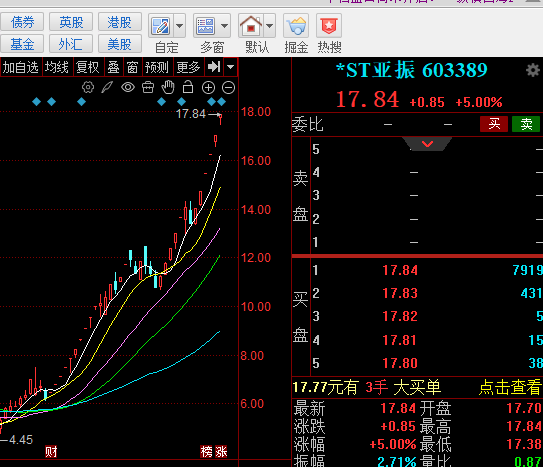This screenshot has width=543, height=467.
Task: Select the 窗 window tab
Action: click(133, 67)
